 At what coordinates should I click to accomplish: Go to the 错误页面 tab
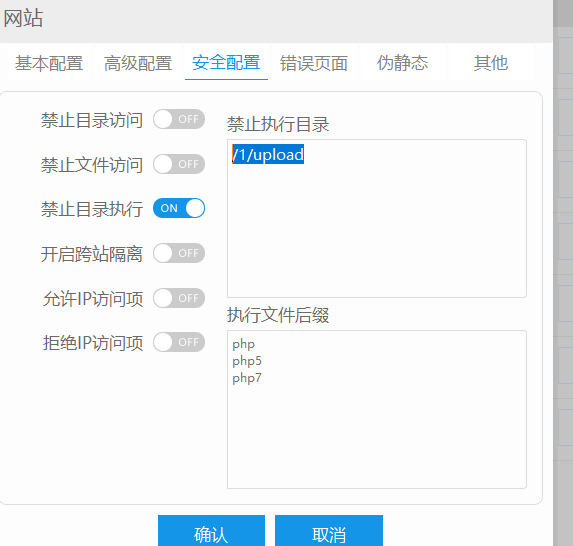point(314,63)
